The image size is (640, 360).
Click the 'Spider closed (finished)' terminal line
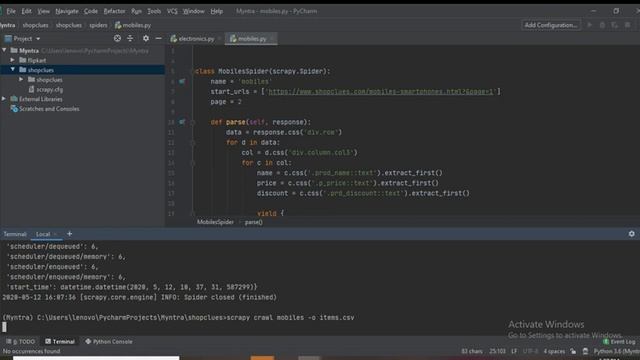pyautogui.click(x=140, y=297)
